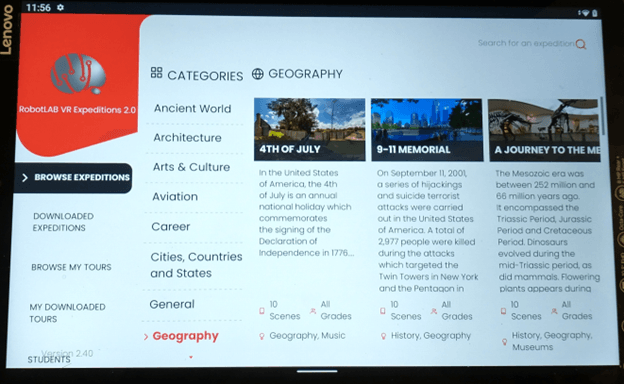Click the Android status bar gear icon
624x384 pixels.
click(x=60, y=7)
